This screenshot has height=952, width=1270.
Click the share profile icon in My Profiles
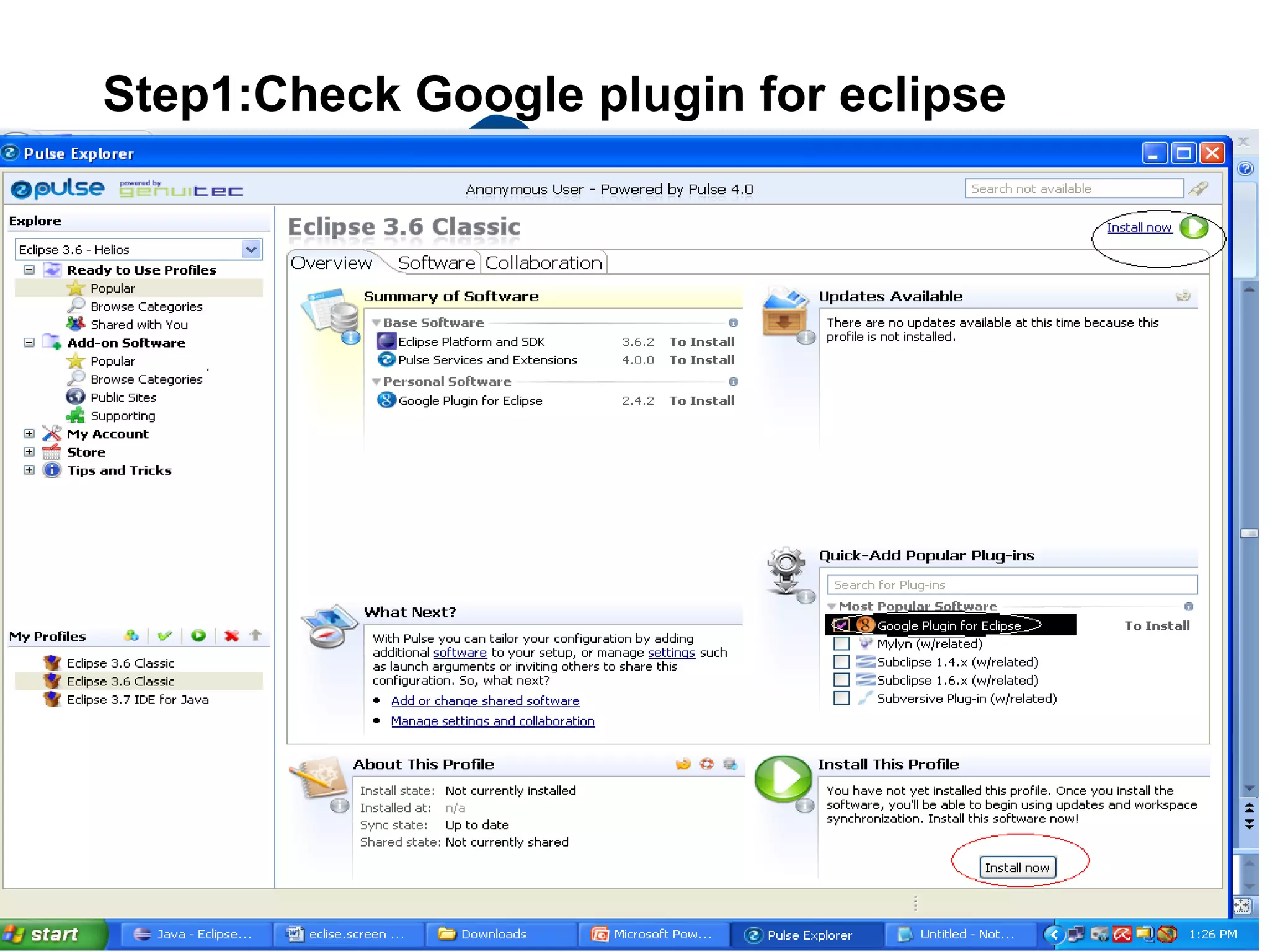131,635
